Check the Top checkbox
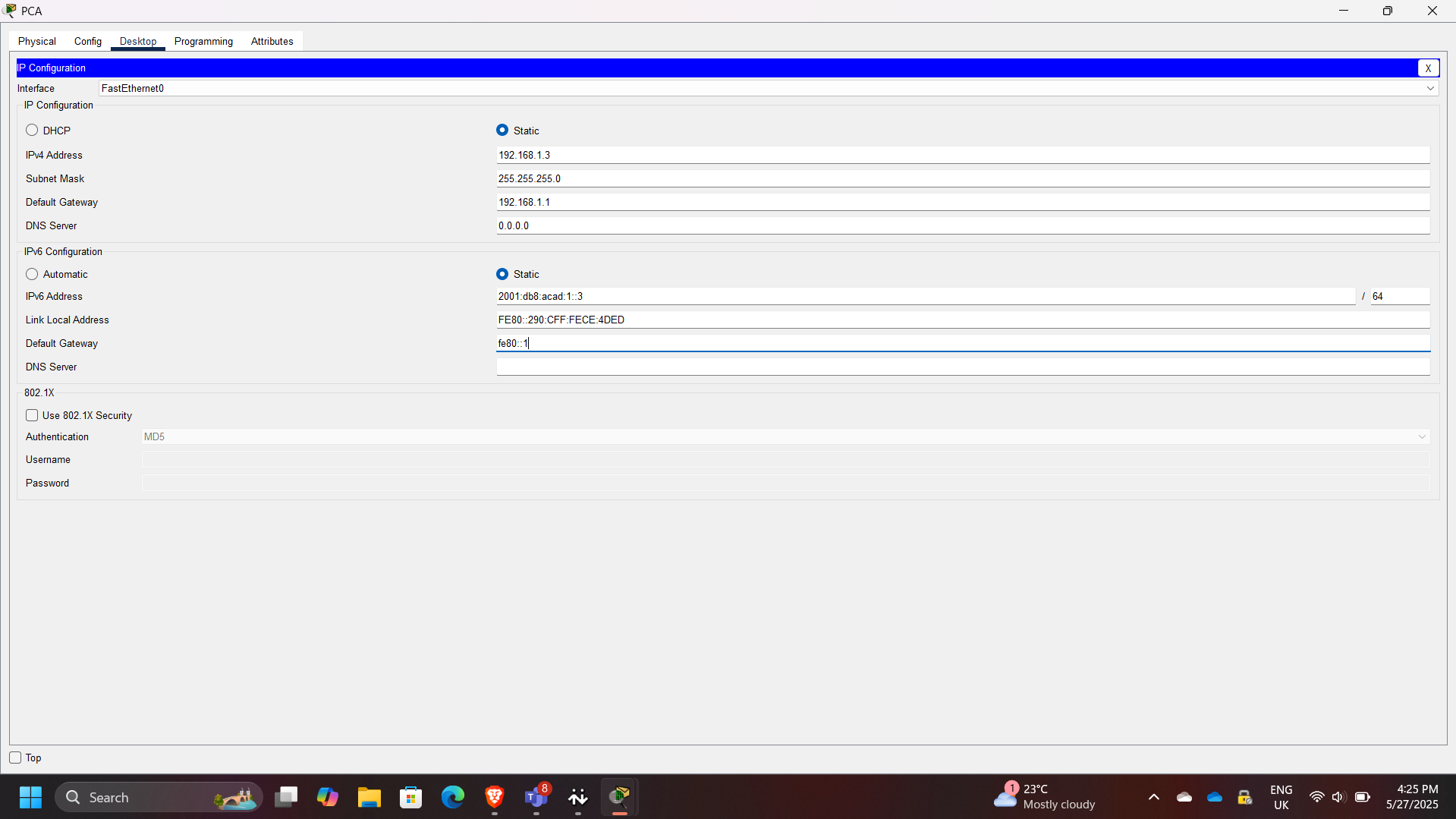The width and height of the screenshot is (1456, 819). click(x=15, y=758)
